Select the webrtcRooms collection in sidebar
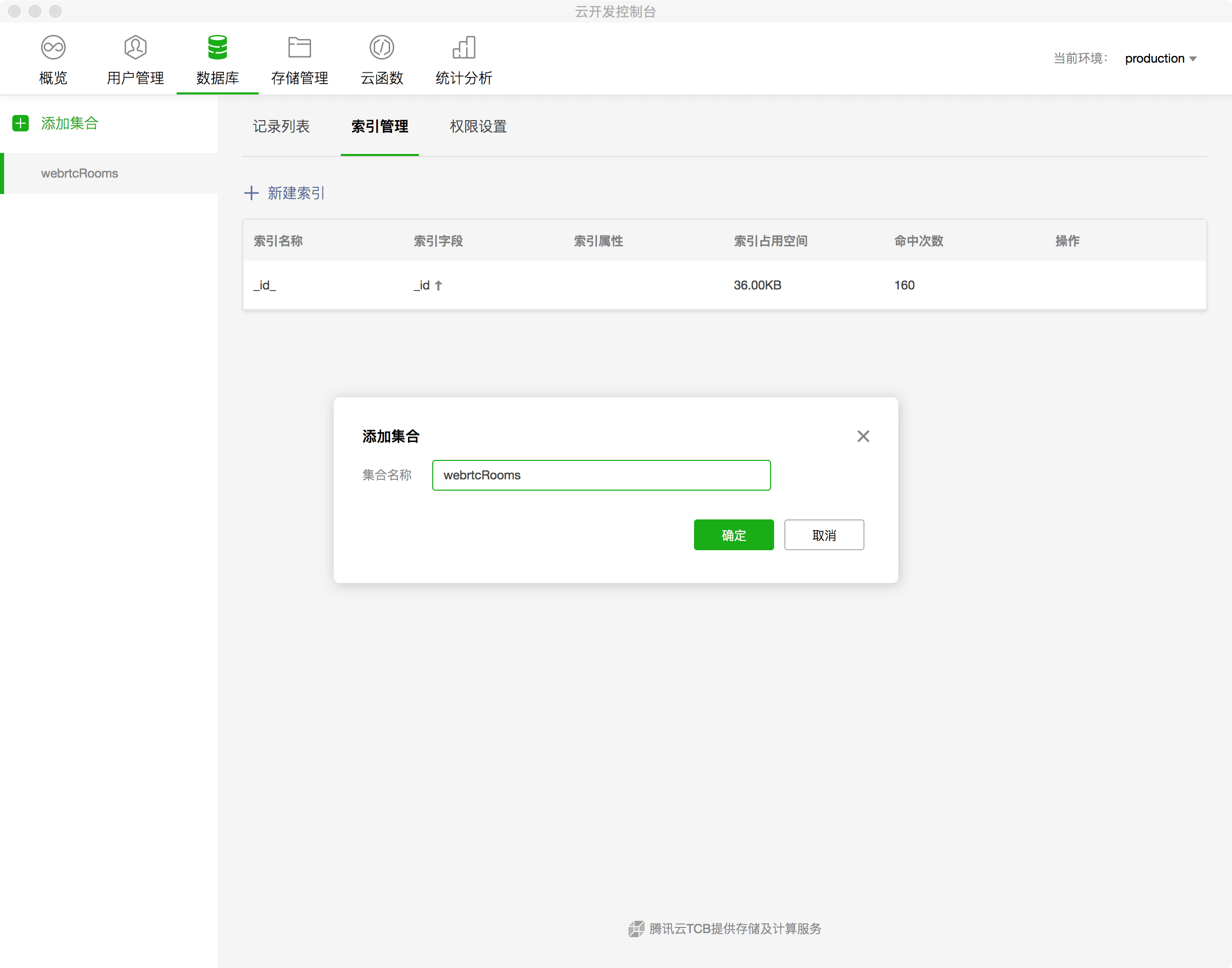The width and height of the screenshot is (1232, 968). click(109, 173)
